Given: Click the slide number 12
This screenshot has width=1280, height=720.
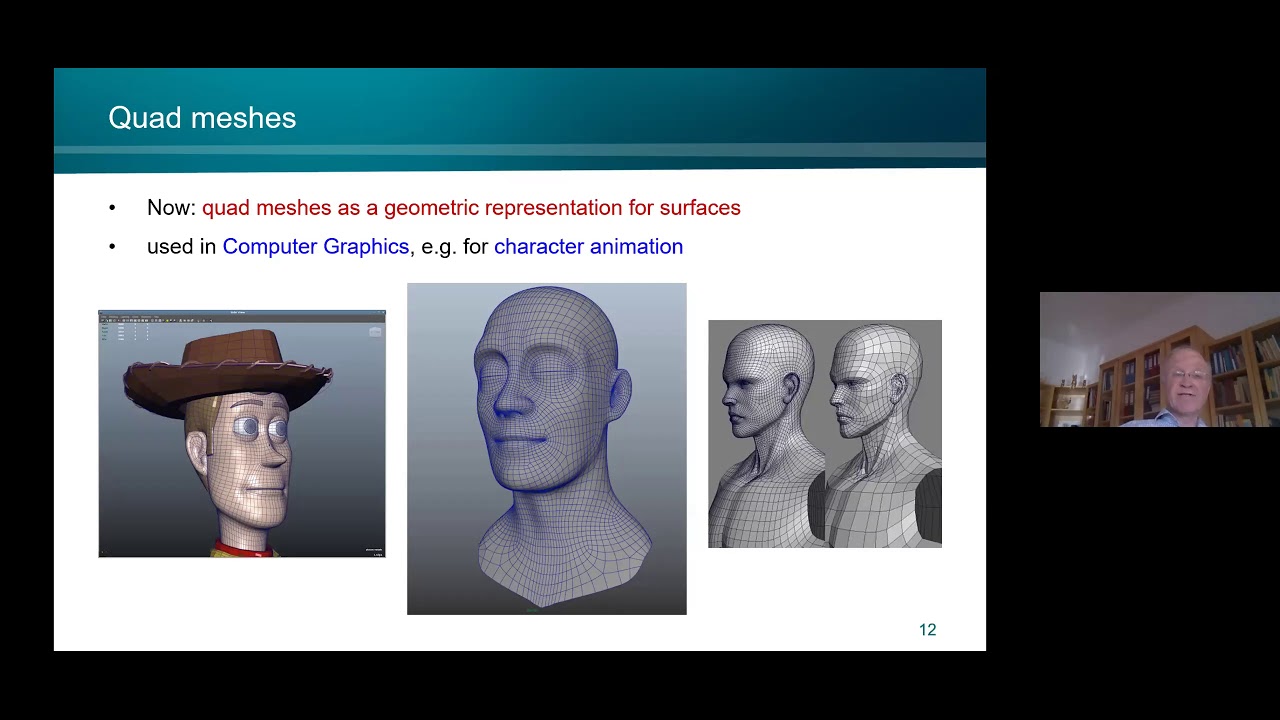Looking at the screenshot, I should [927, 630].
